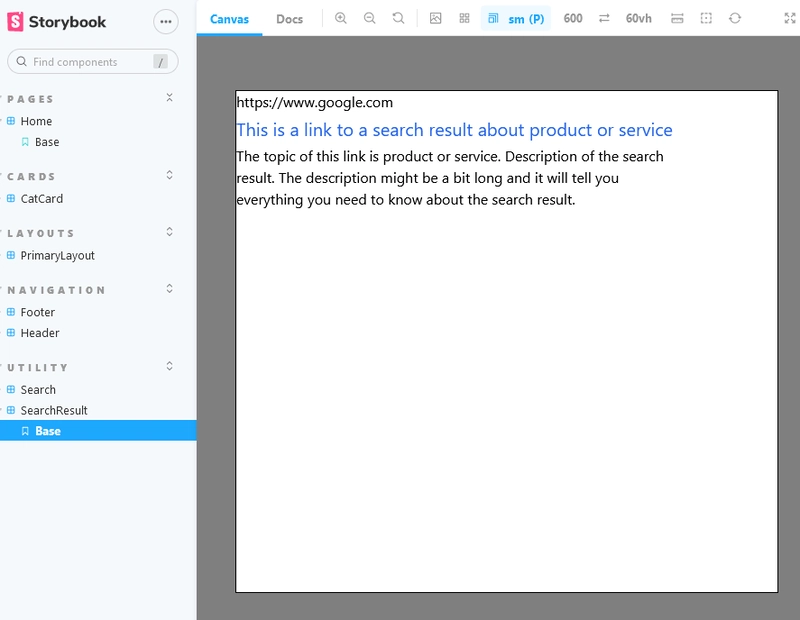Click the Storybook logo

57,21
